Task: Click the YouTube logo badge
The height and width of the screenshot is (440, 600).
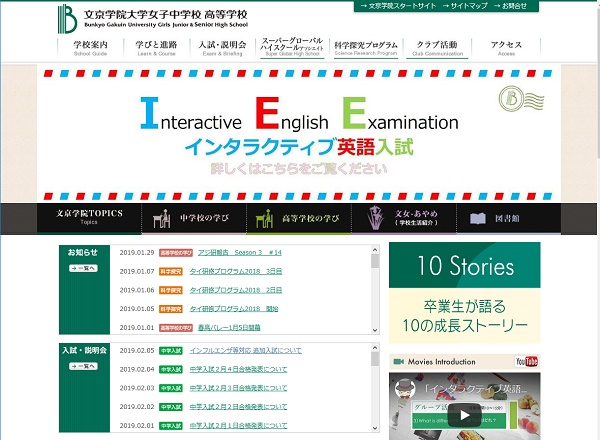Action: [x=527, y=361]
